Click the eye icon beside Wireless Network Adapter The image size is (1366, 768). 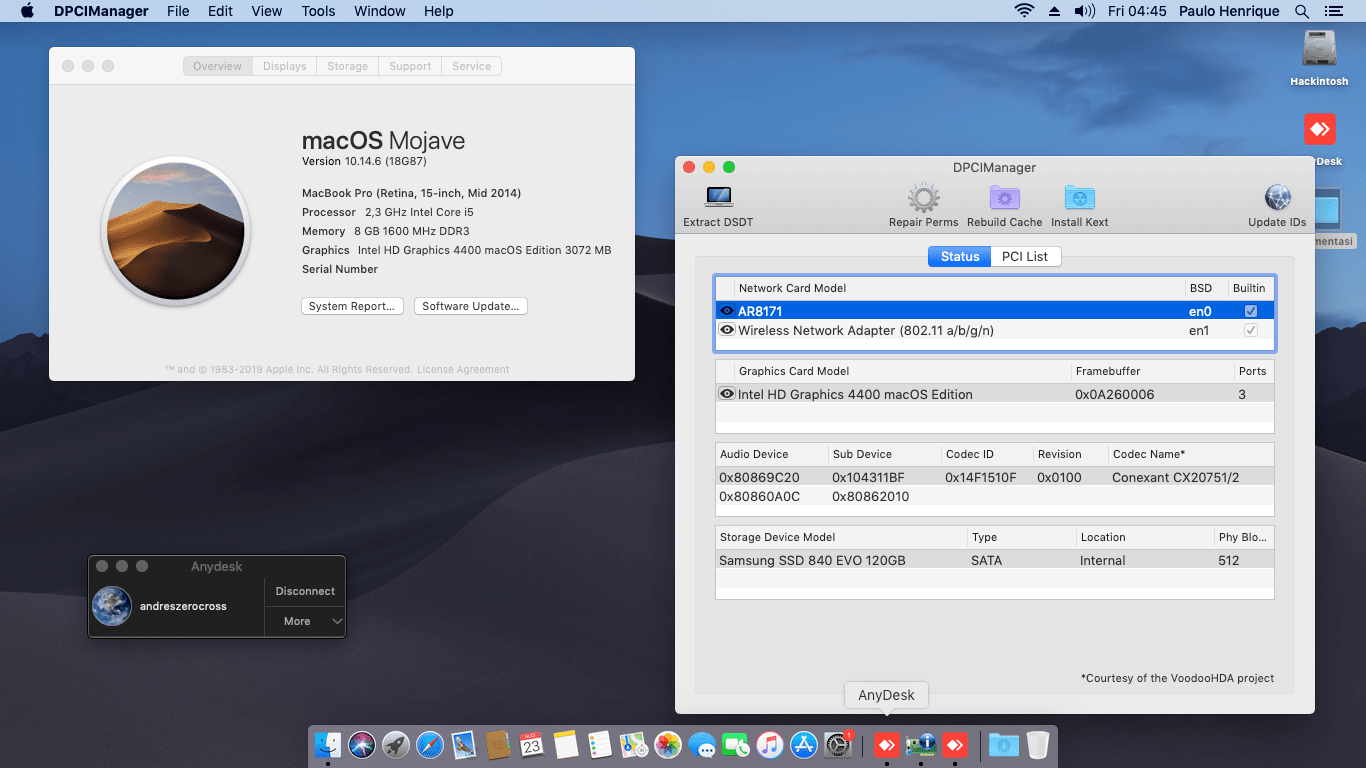[727, 330]
